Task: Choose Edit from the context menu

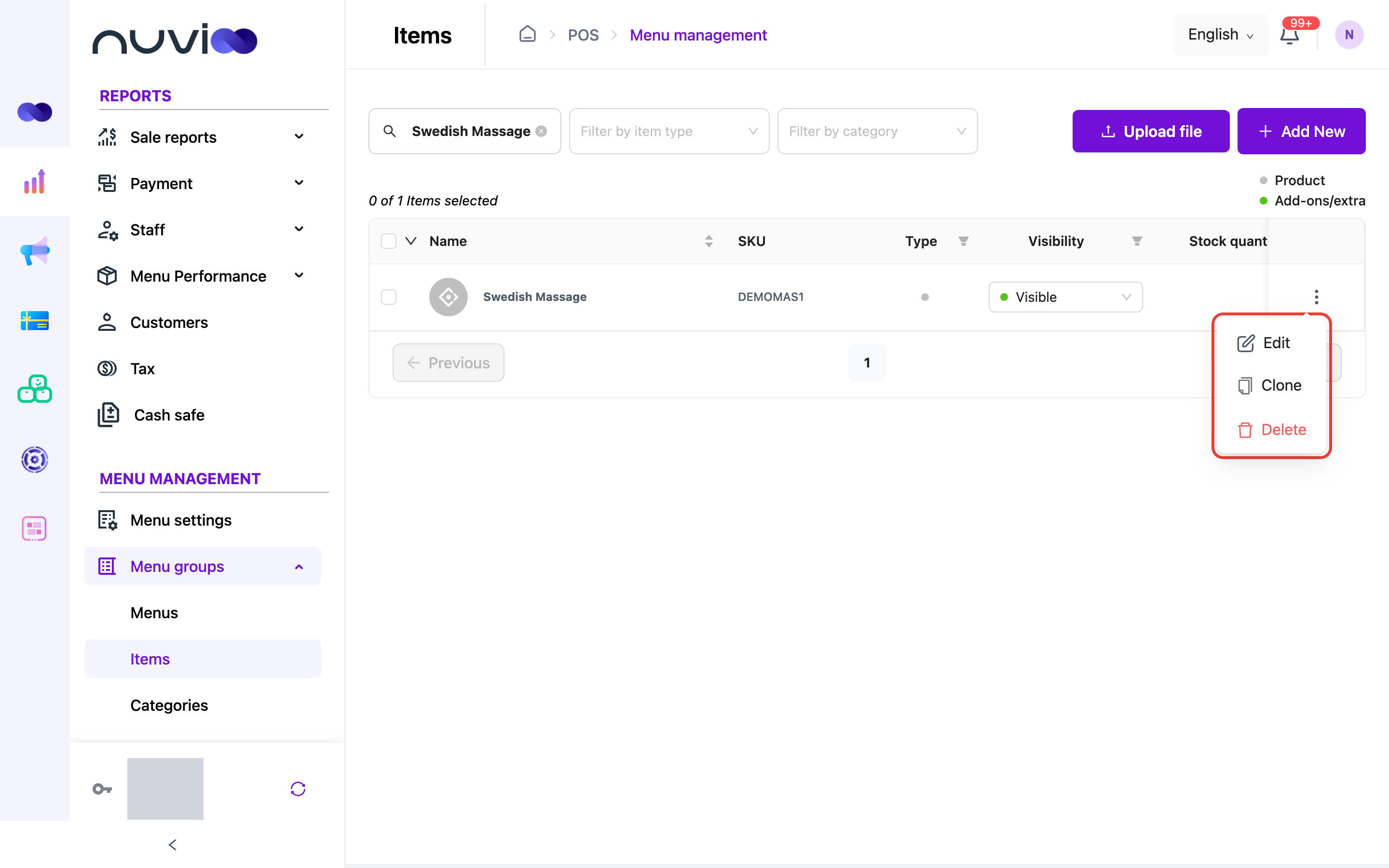Action: tap(1263, 343)
